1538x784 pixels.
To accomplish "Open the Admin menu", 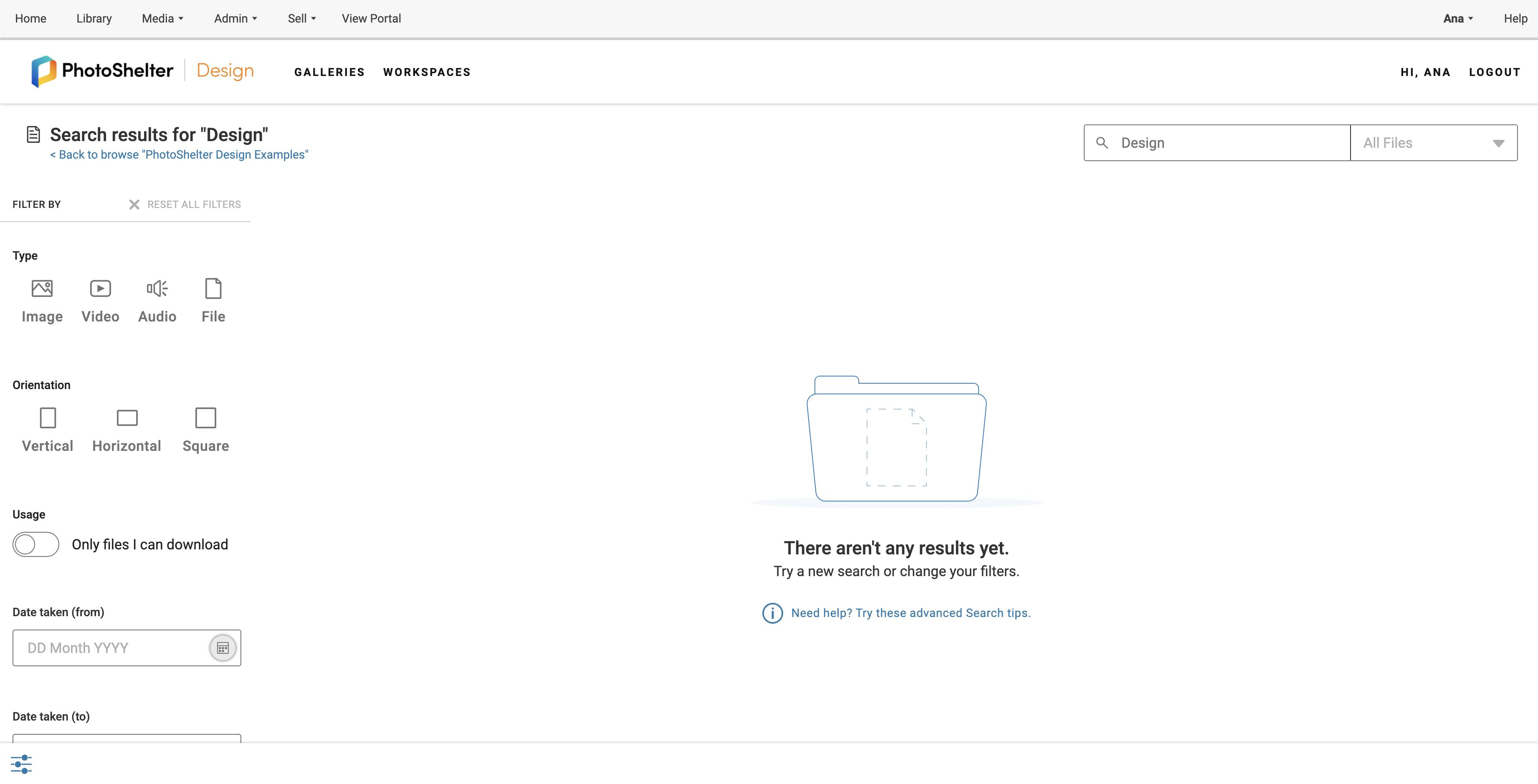I will pyautogui.click(x=235, y=18).
